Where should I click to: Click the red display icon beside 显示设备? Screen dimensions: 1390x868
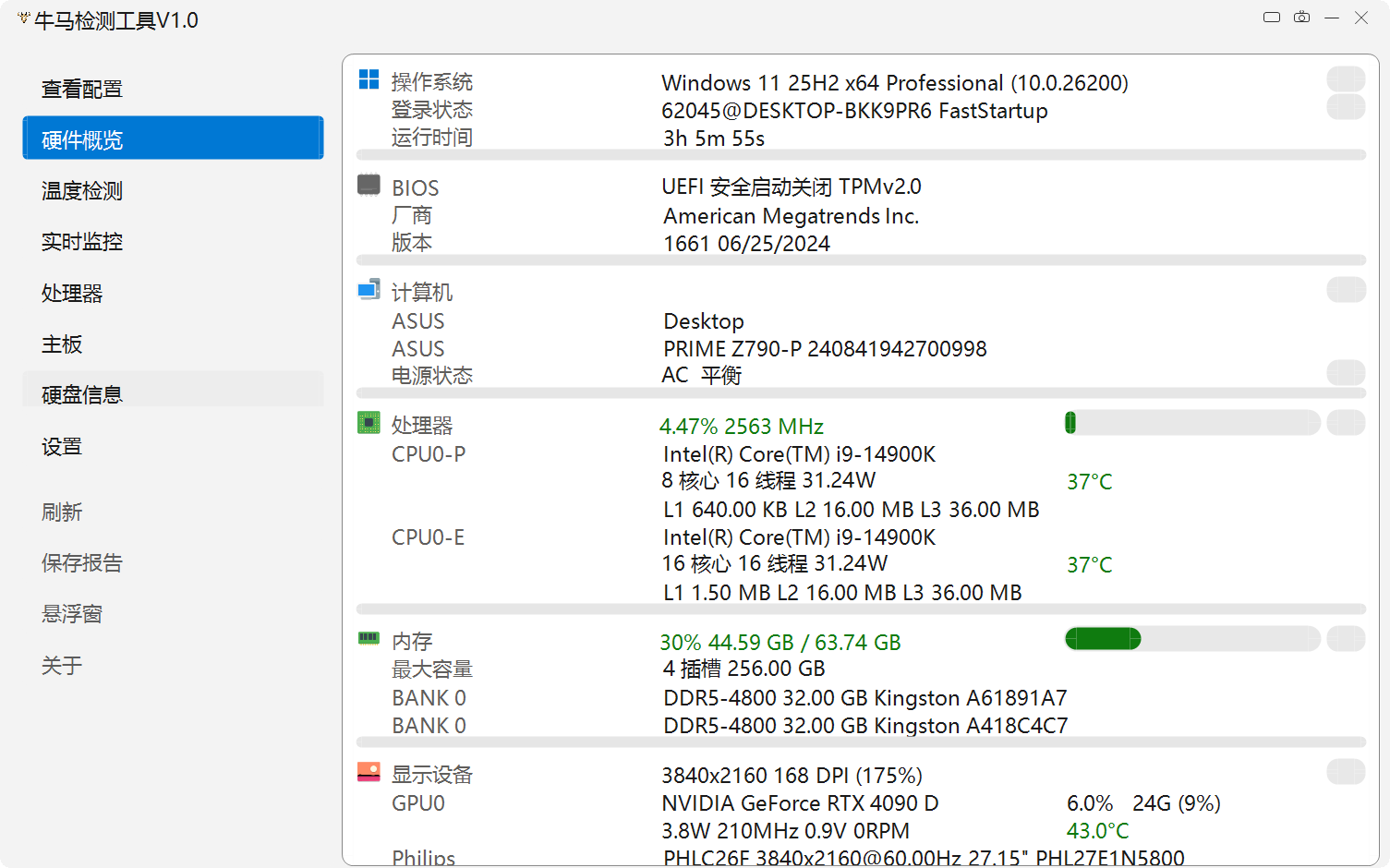coord(369,772)
